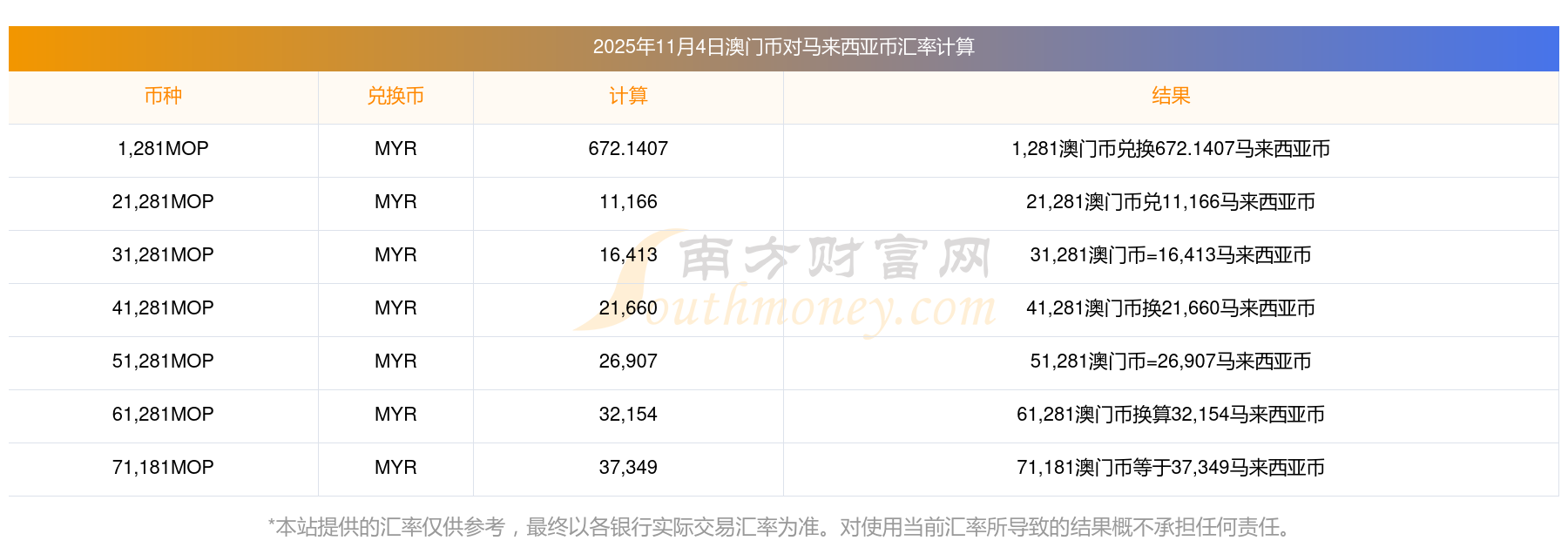Screen dimensions: 1568x554
Task: Click result 51,281澳门币=26,907马来西亚币
Action: point(1171,361)
